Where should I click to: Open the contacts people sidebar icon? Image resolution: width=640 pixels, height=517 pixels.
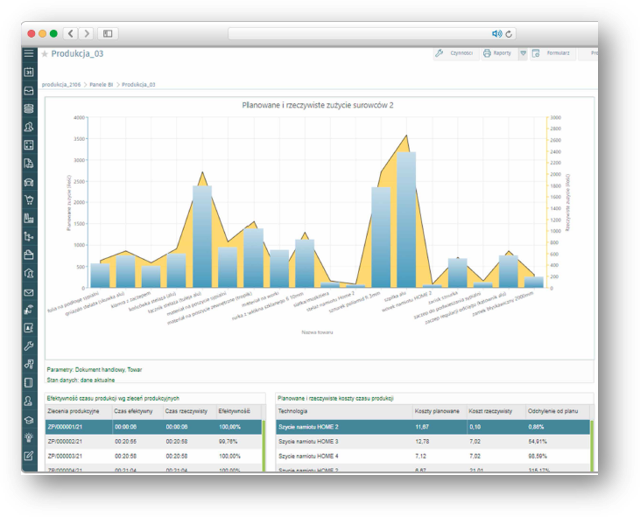click(29, 127)
